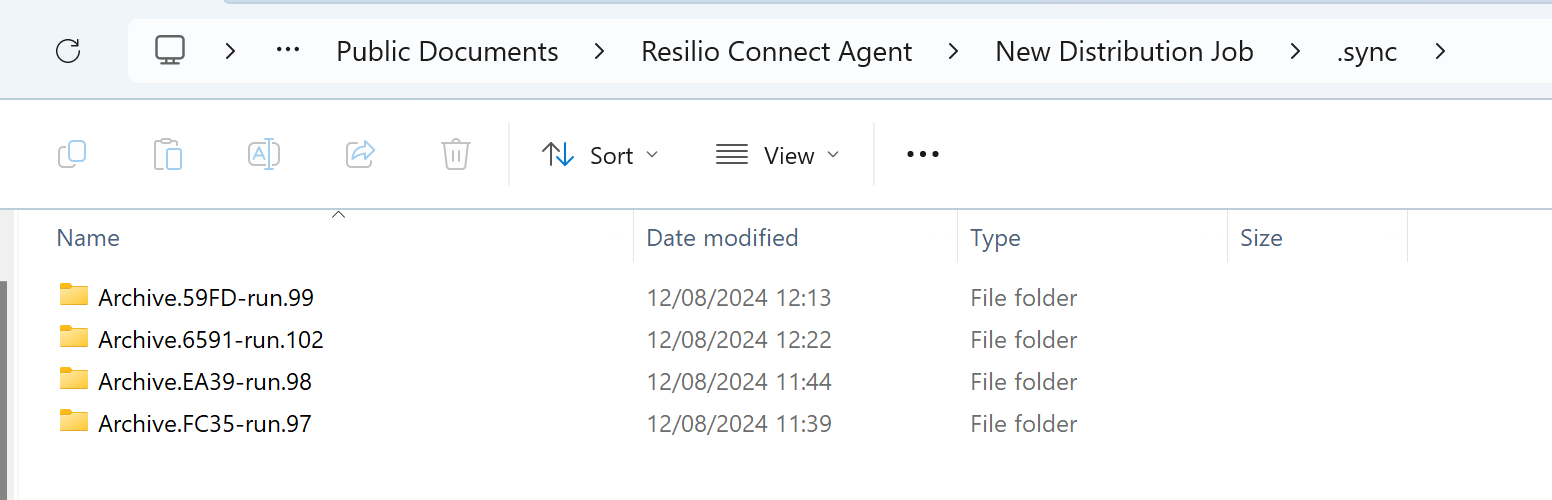1552x500 pixels.
Task: Click the This PC monitor icon
Action: point(171,51)
